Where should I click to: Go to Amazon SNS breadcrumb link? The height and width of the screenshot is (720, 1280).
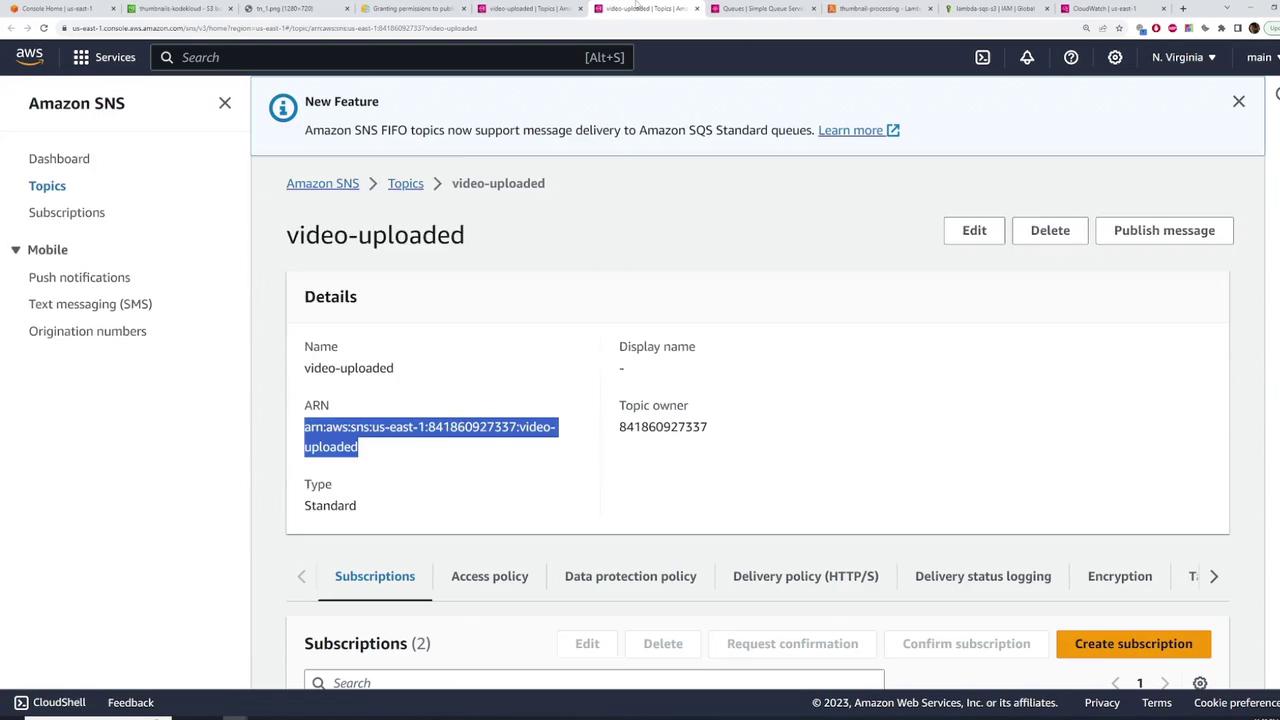tap(322, 183)
